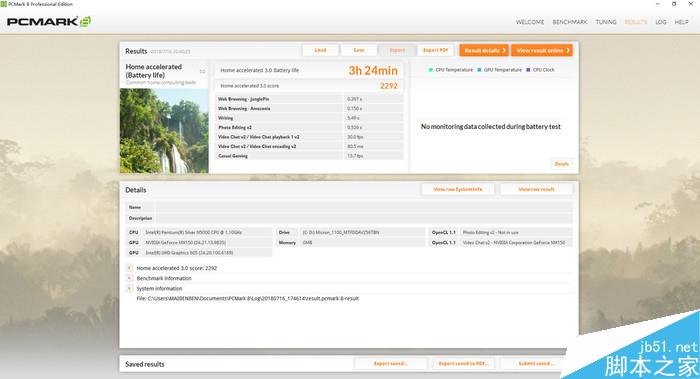
Task: Open the TUNING tab
Action: [606, 22]
